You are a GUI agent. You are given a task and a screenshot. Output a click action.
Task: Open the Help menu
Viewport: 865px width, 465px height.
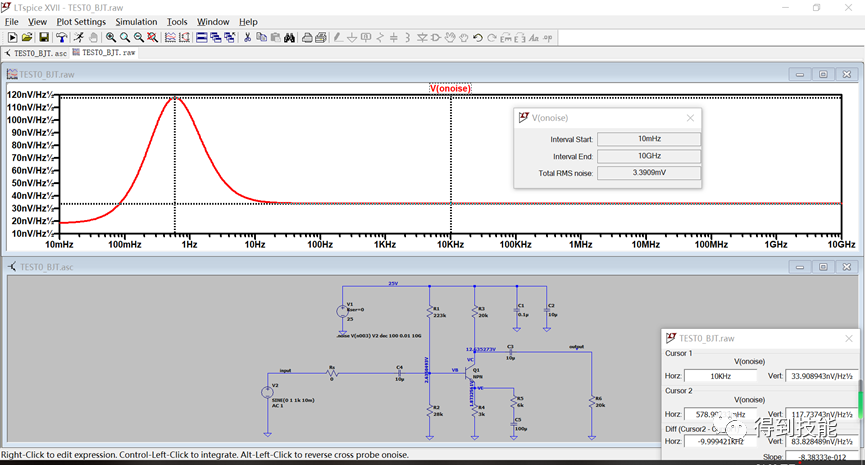point(248,22)
